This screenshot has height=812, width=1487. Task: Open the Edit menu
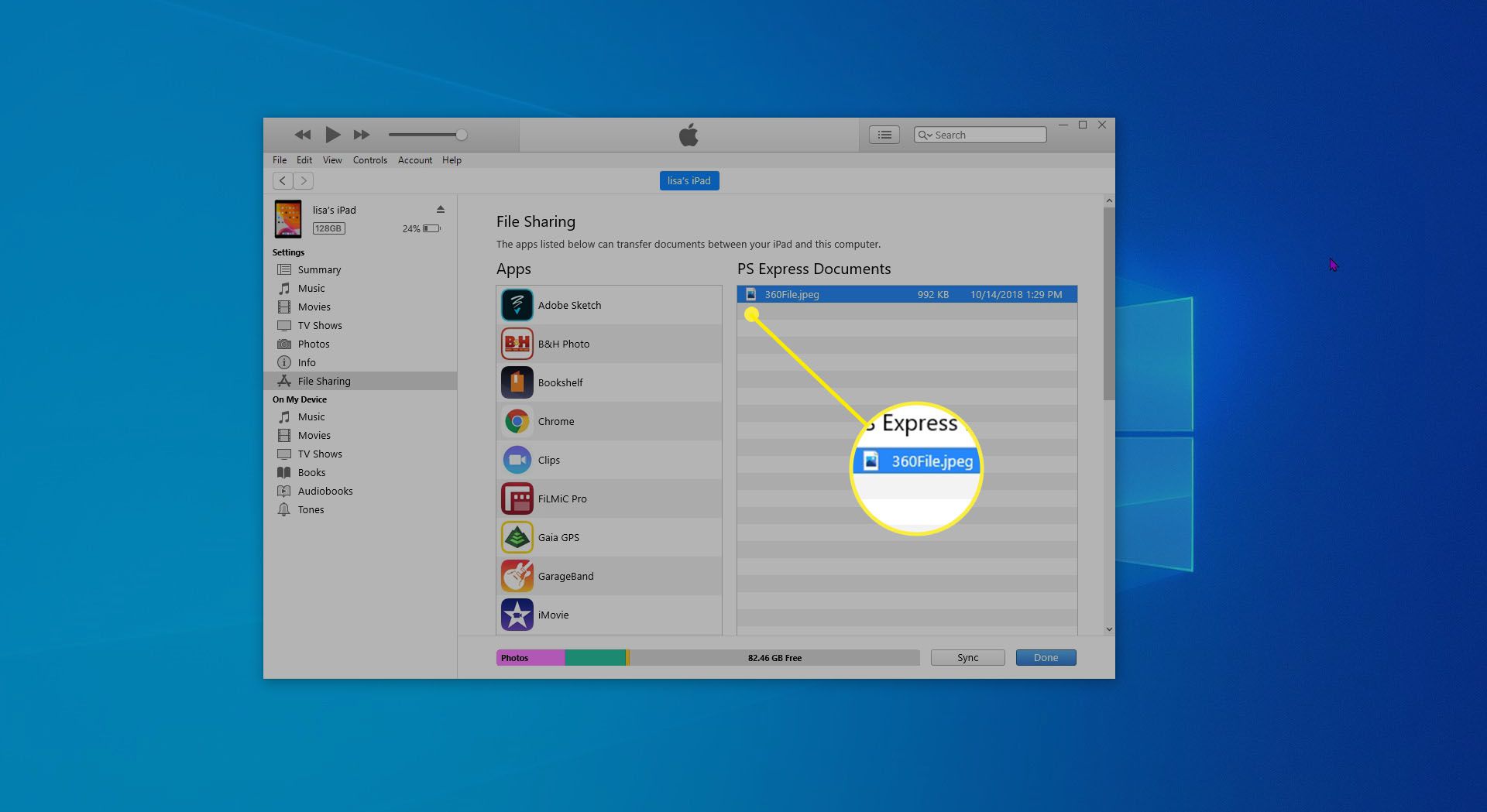(x=304, y=160)
